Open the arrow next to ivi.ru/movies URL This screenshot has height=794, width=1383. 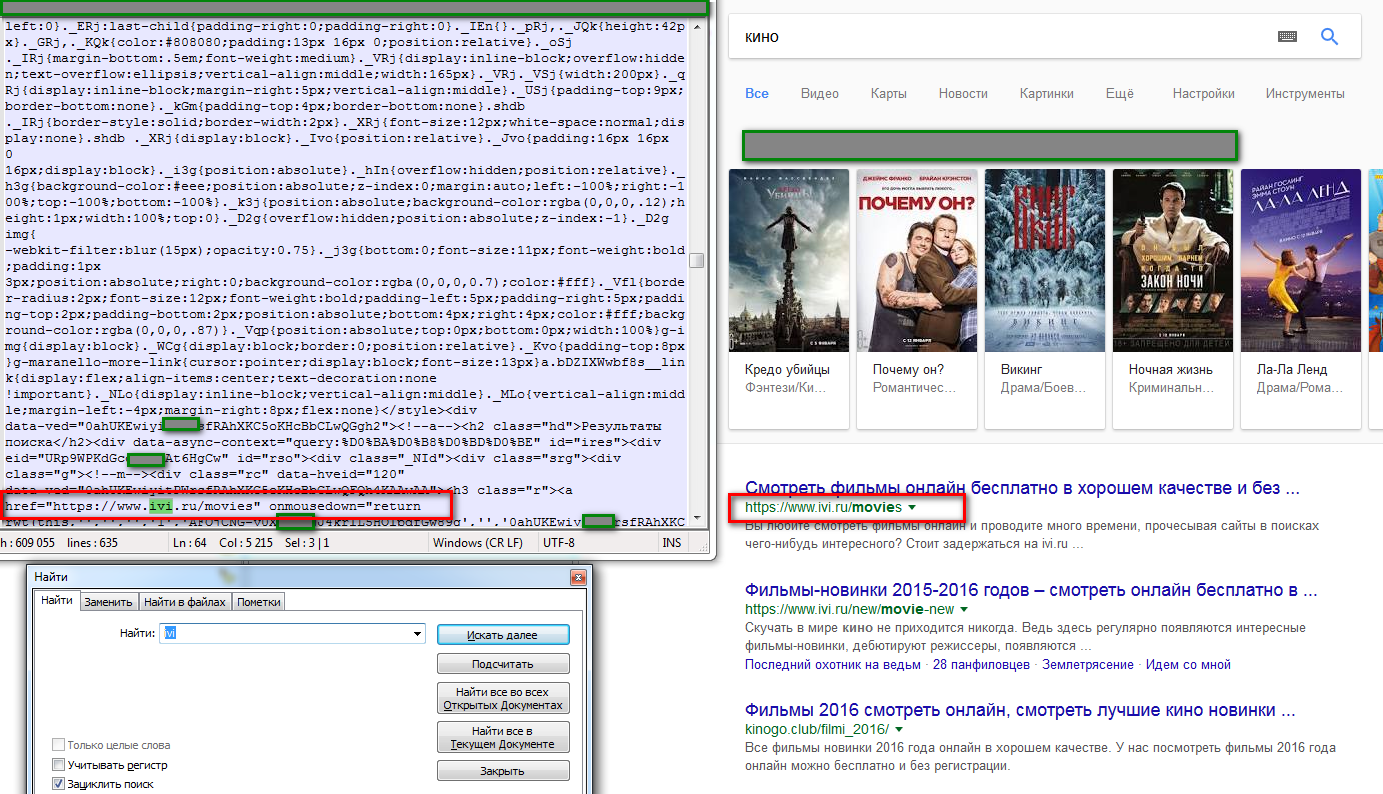pos(910,509)
